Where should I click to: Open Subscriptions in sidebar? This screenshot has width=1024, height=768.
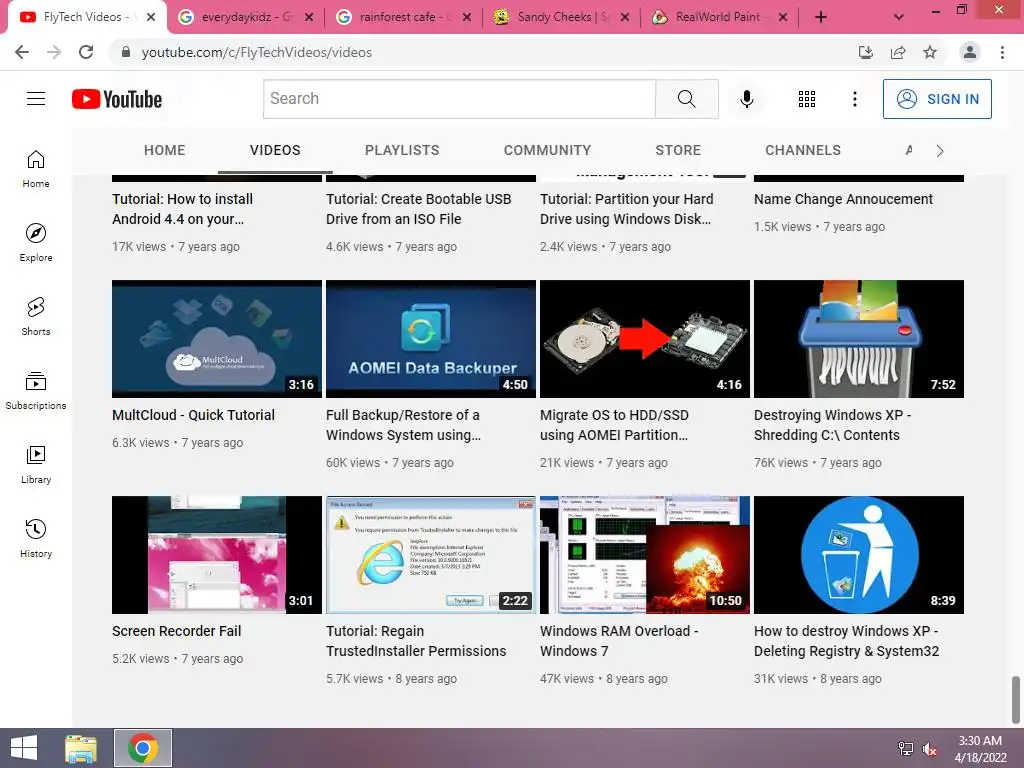click(x=36, y=391)
